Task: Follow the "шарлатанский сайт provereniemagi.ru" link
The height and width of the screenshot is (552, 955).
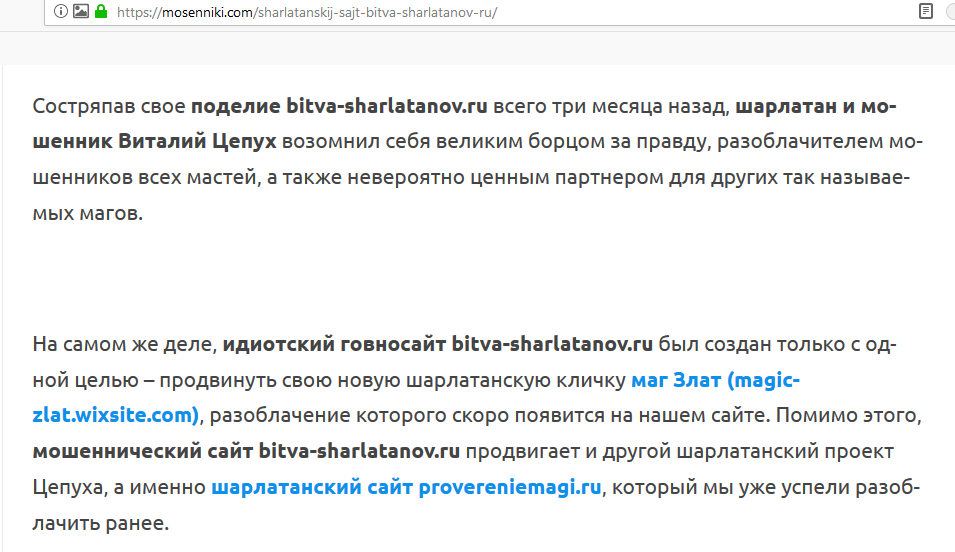Action: coord(405,488)
